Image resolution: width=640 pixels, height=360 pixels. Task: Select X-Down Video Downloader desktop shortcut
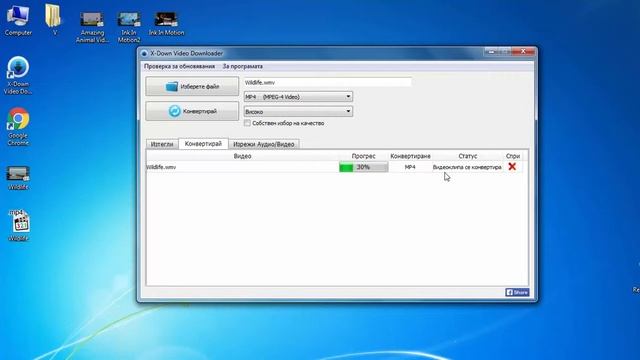pos(18,76)
